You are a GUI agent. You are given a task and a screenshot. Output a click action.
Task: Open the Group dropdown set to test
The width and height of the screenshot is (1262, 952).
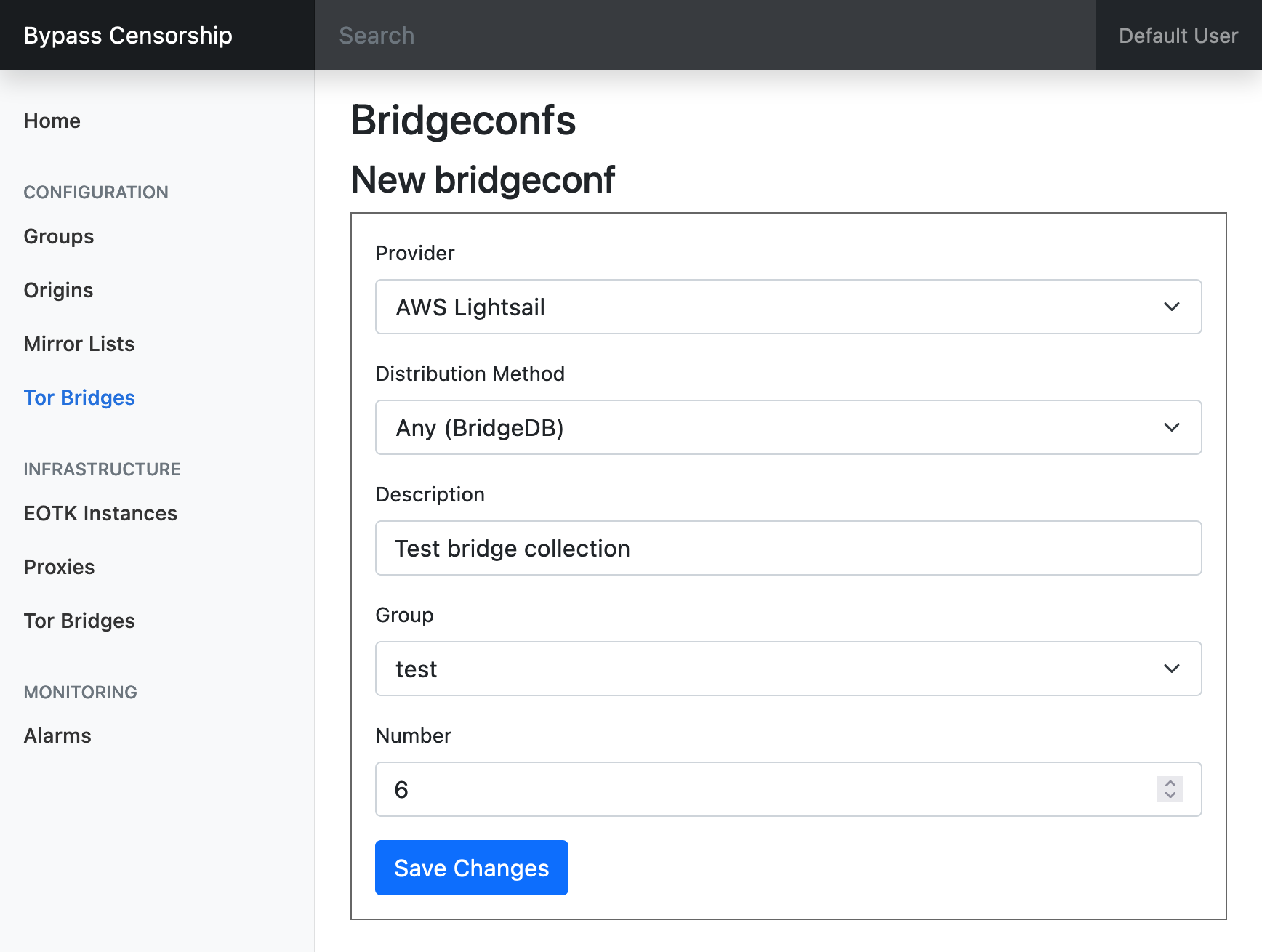788,669
